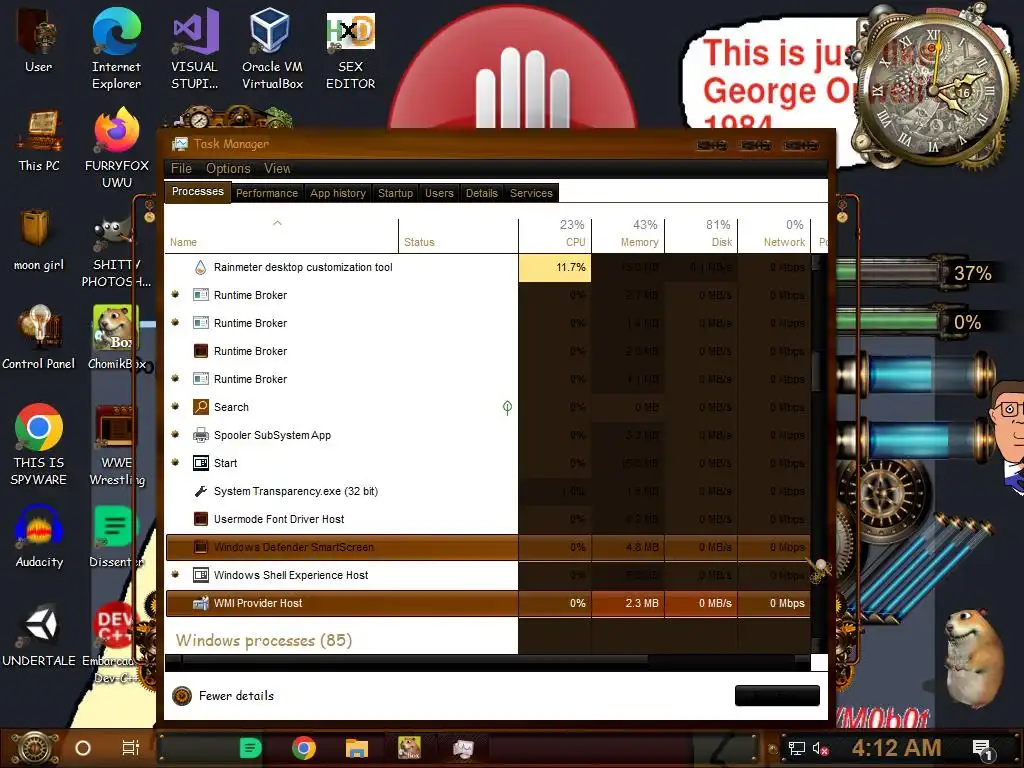Open the UNDERTALE Unity shortcut
1024x768 pixels.
(39, 635)
